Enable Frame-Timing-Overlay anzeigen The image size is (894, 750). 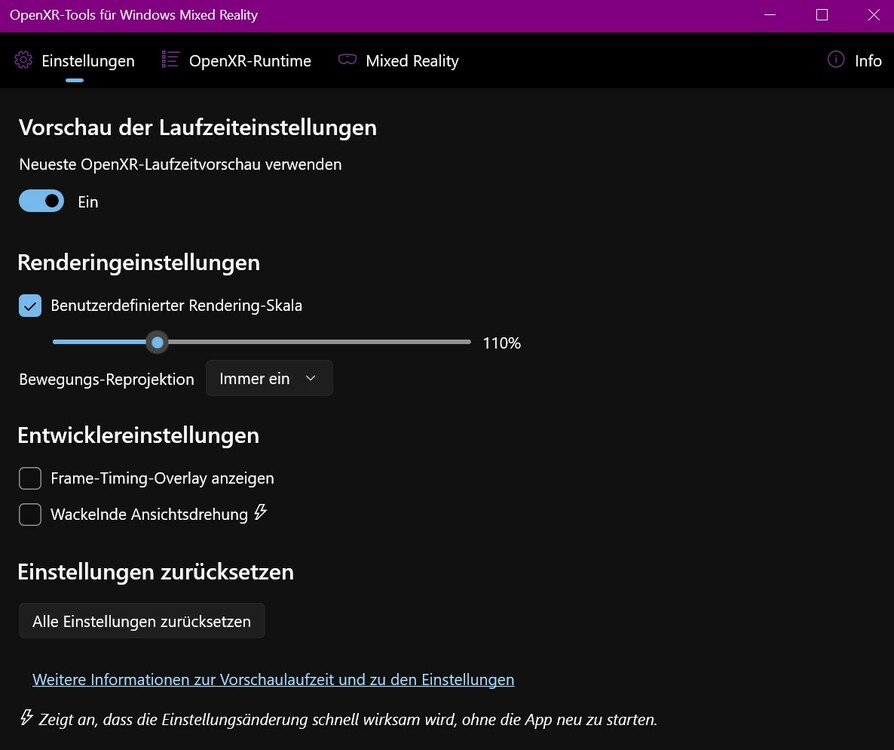[x=29, y=478]
